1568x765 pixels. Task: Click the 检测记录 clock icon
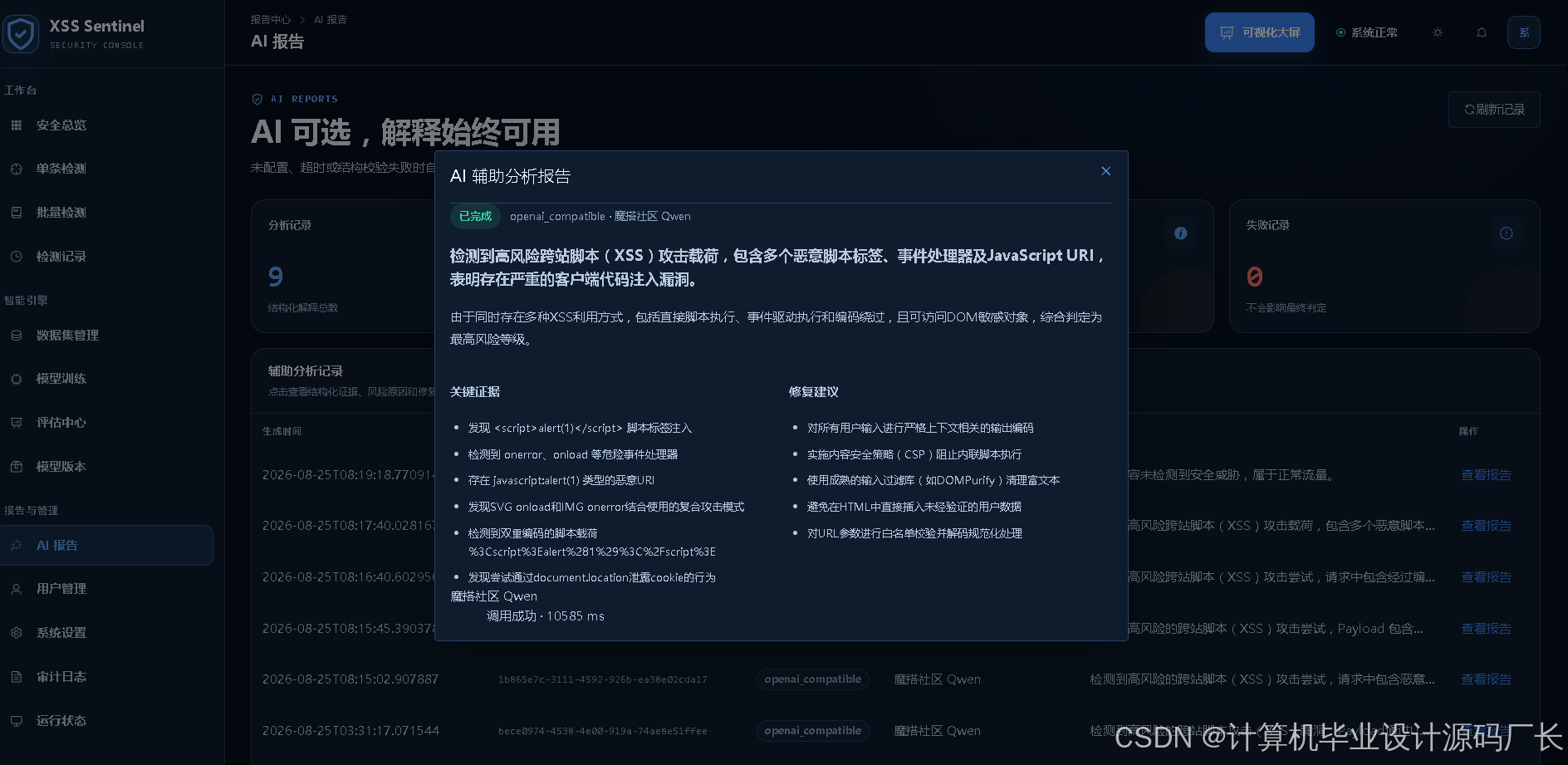(17, 257)
